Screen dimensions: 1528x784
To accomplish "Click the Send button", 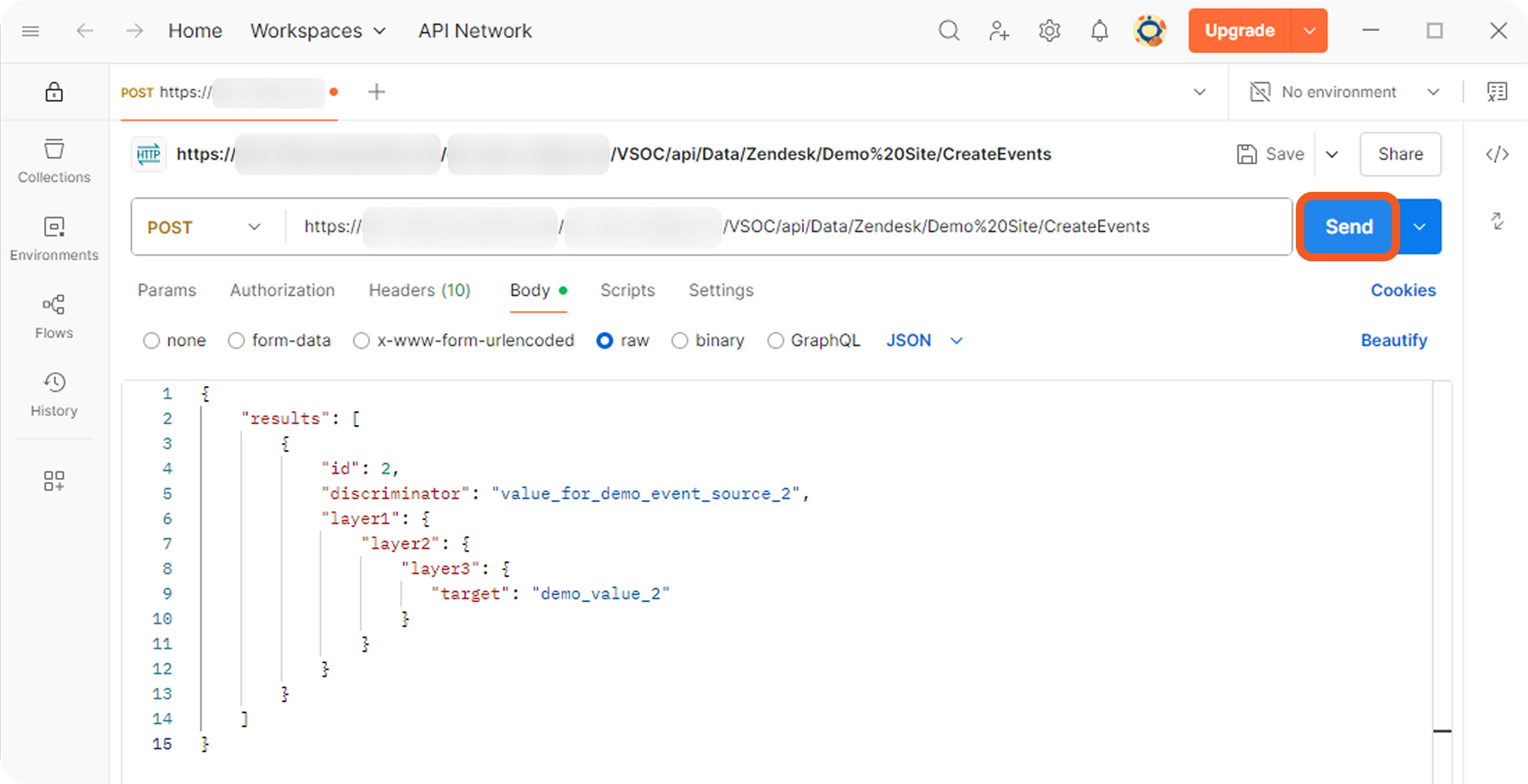I will point(1348,227).
